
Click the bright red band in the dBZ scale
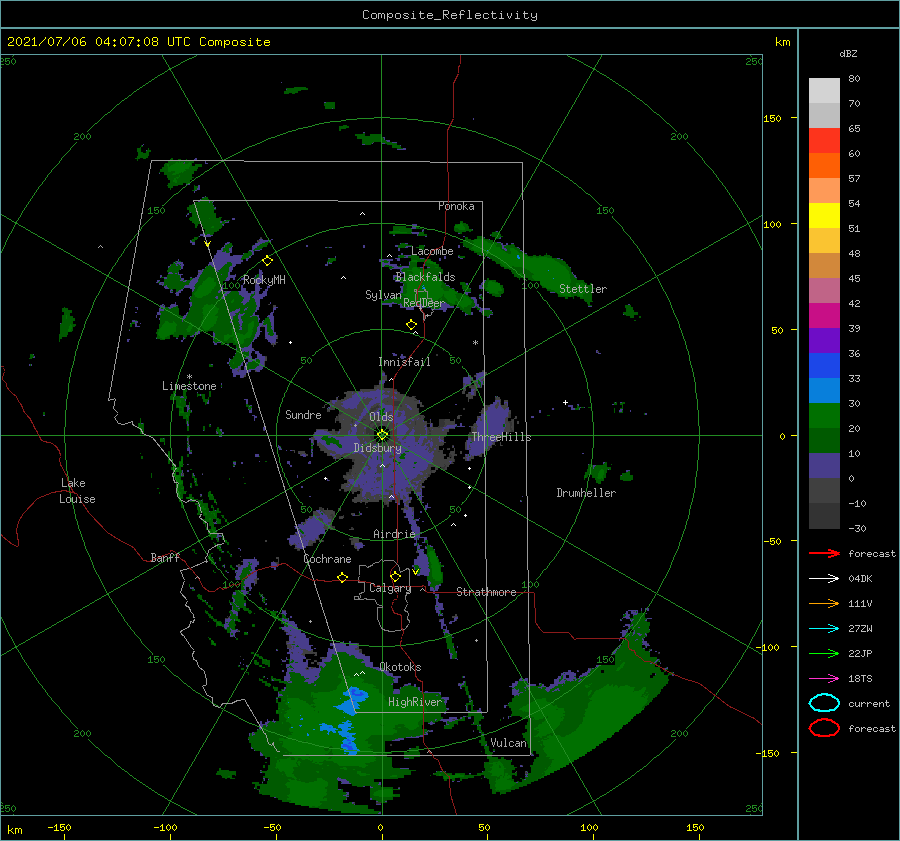click(x=824, y=140)
